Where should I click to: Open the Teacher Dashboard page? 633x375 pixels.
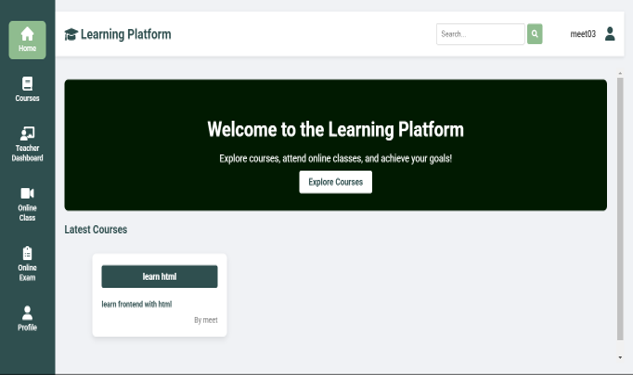tap(27, 144)
